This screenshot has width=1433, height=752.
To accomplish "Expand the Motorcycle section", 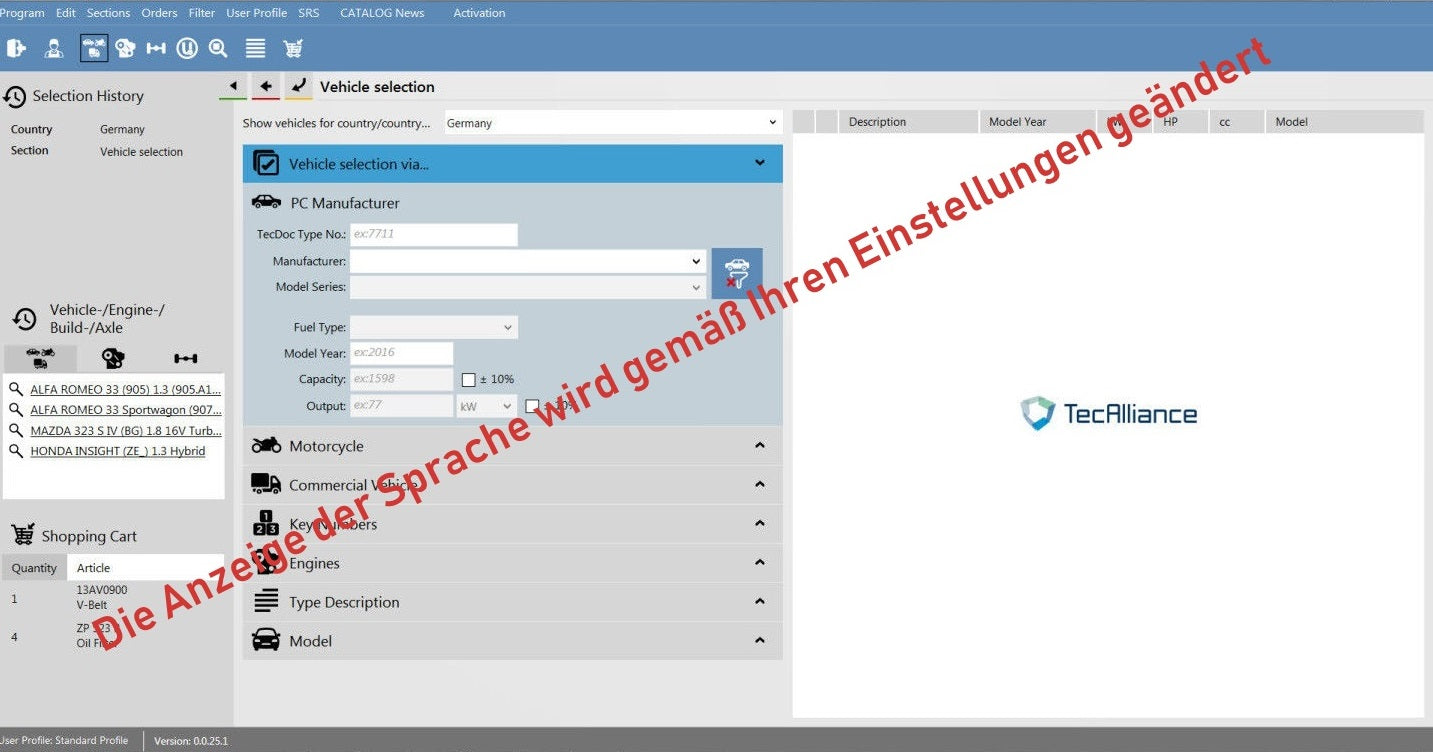I will 512,446.
